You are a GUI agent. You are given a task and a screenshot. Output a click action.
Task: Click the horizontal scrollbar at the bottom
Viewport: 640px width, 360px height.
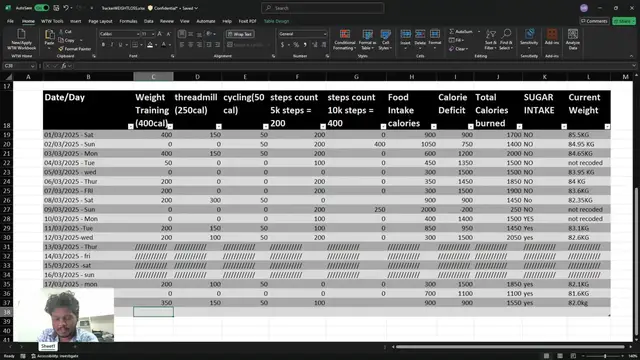pos(510,347)
